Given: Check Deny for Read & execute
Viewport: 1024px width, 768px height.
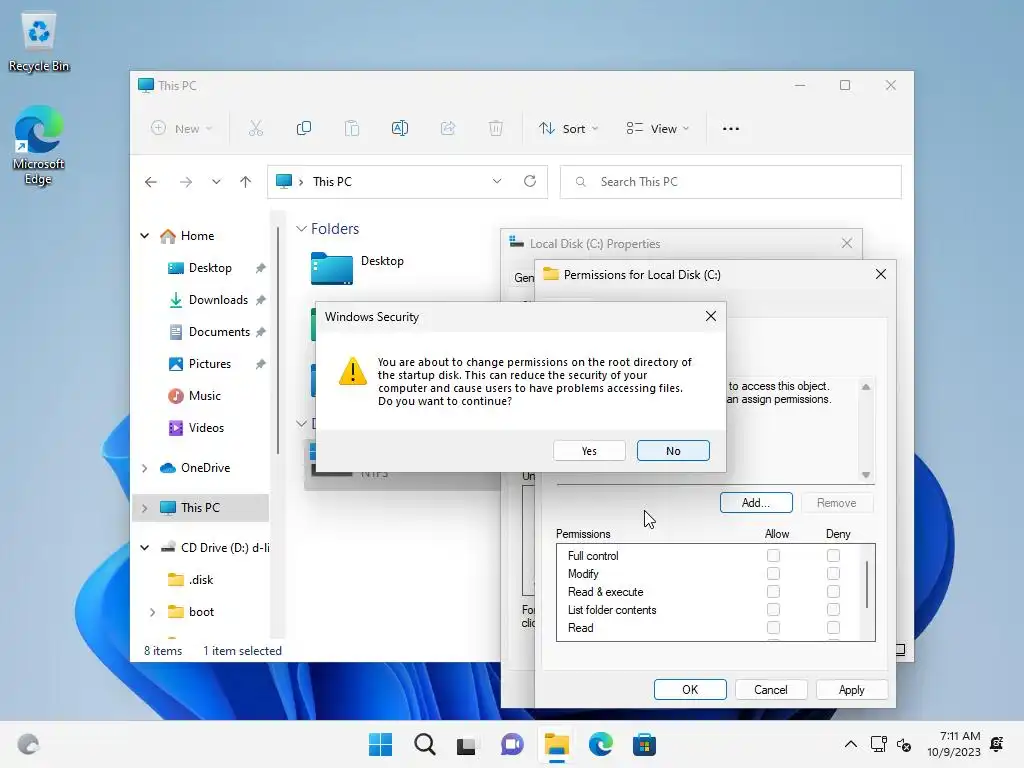Looking at the screenshot, I should 833,592.
